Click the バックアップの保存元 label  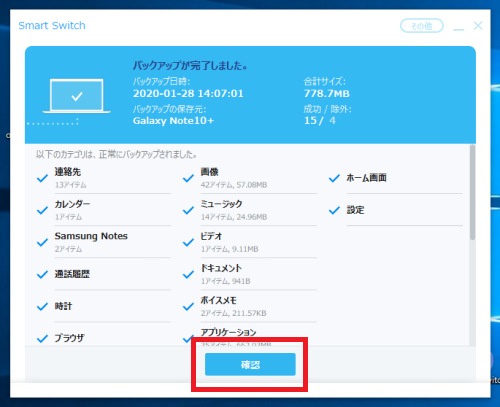point(170,109)
